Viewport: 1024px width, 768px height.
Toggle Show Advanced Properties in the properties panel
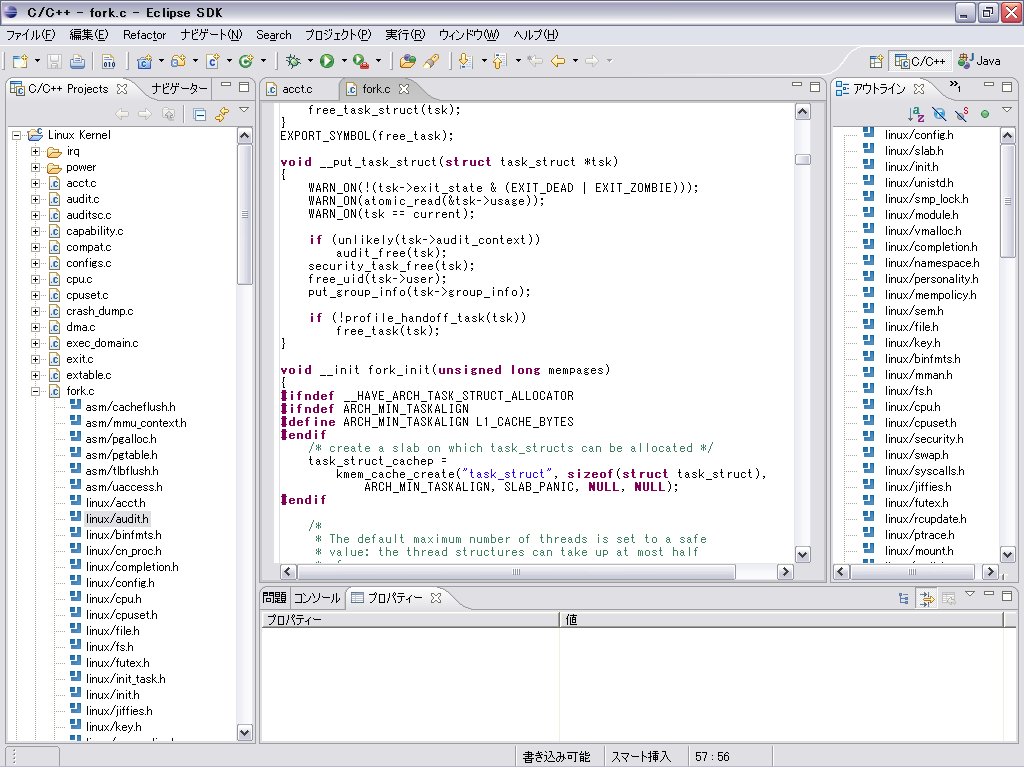[x=927, y=598]
